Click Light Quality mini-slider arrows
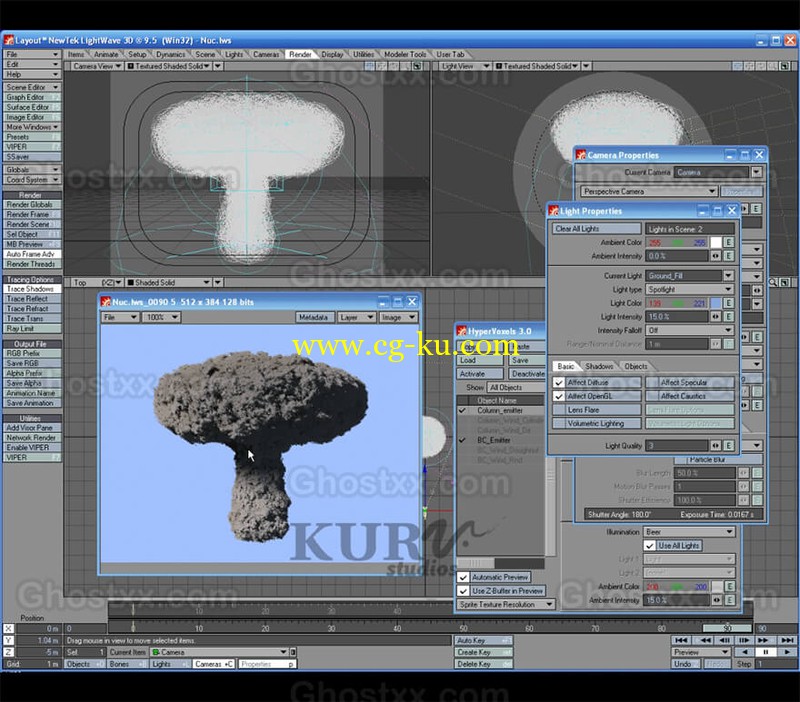This screenshot has width=800, height=702. pos(716,446)
